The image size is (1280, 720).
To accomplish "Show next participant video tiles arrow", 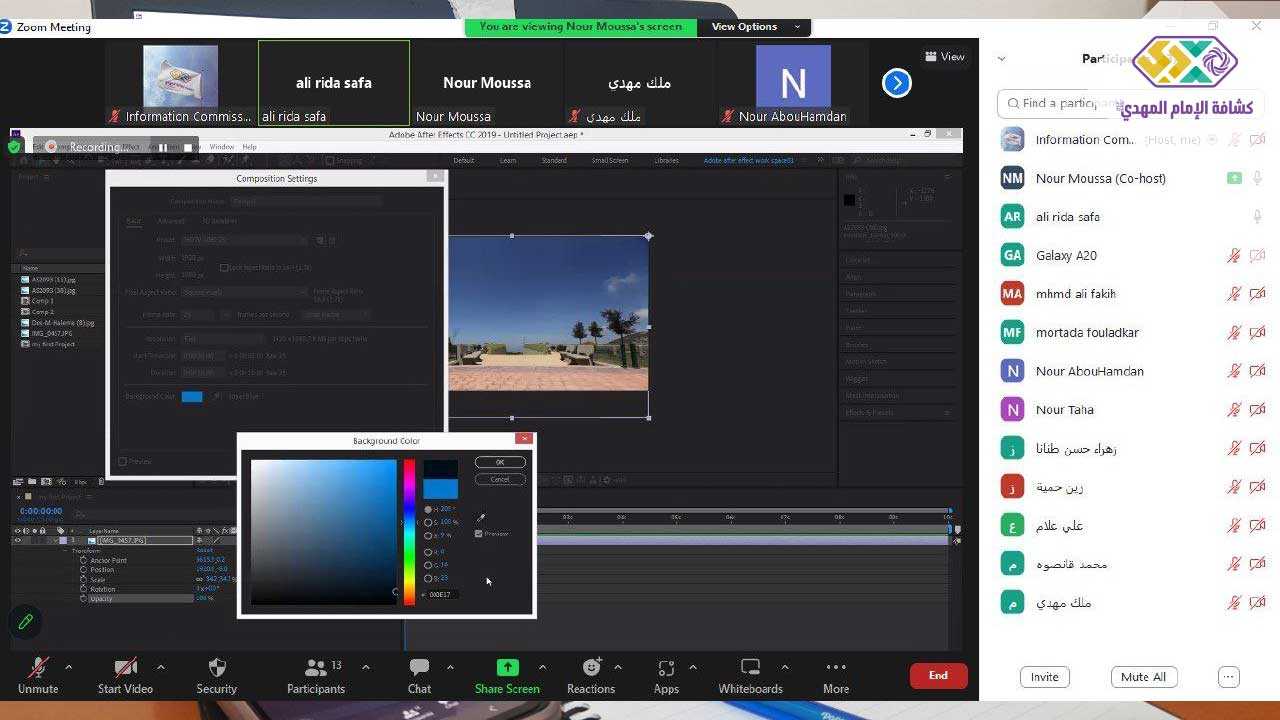I will 896,83.
